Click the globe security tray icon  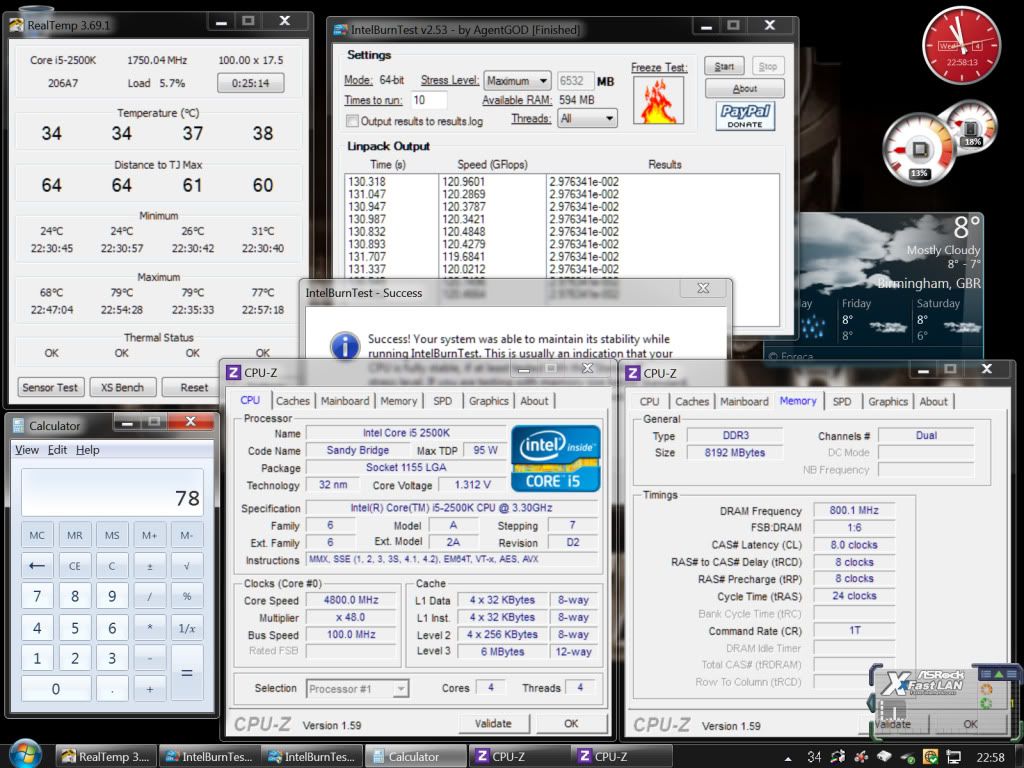pyautogui.click(x=931, y=757)
